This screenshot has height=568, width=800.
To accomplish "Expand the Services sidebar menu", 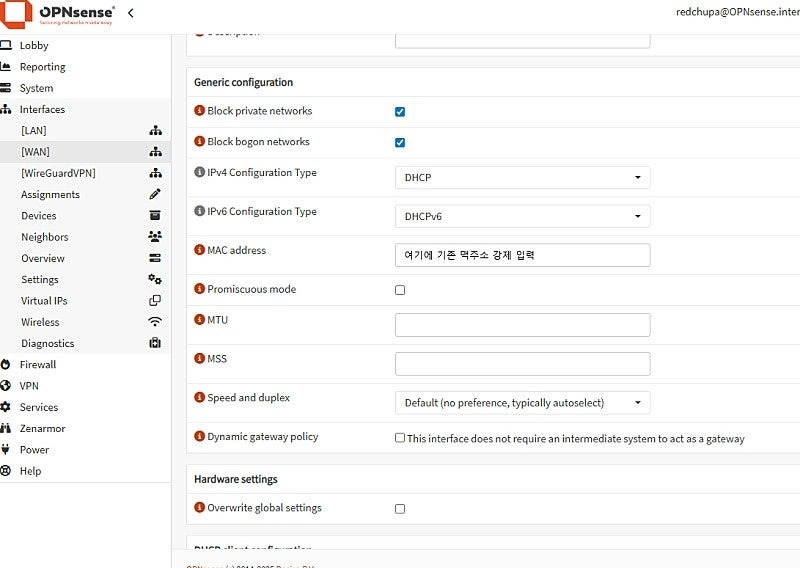I will [x=39, y=407].
